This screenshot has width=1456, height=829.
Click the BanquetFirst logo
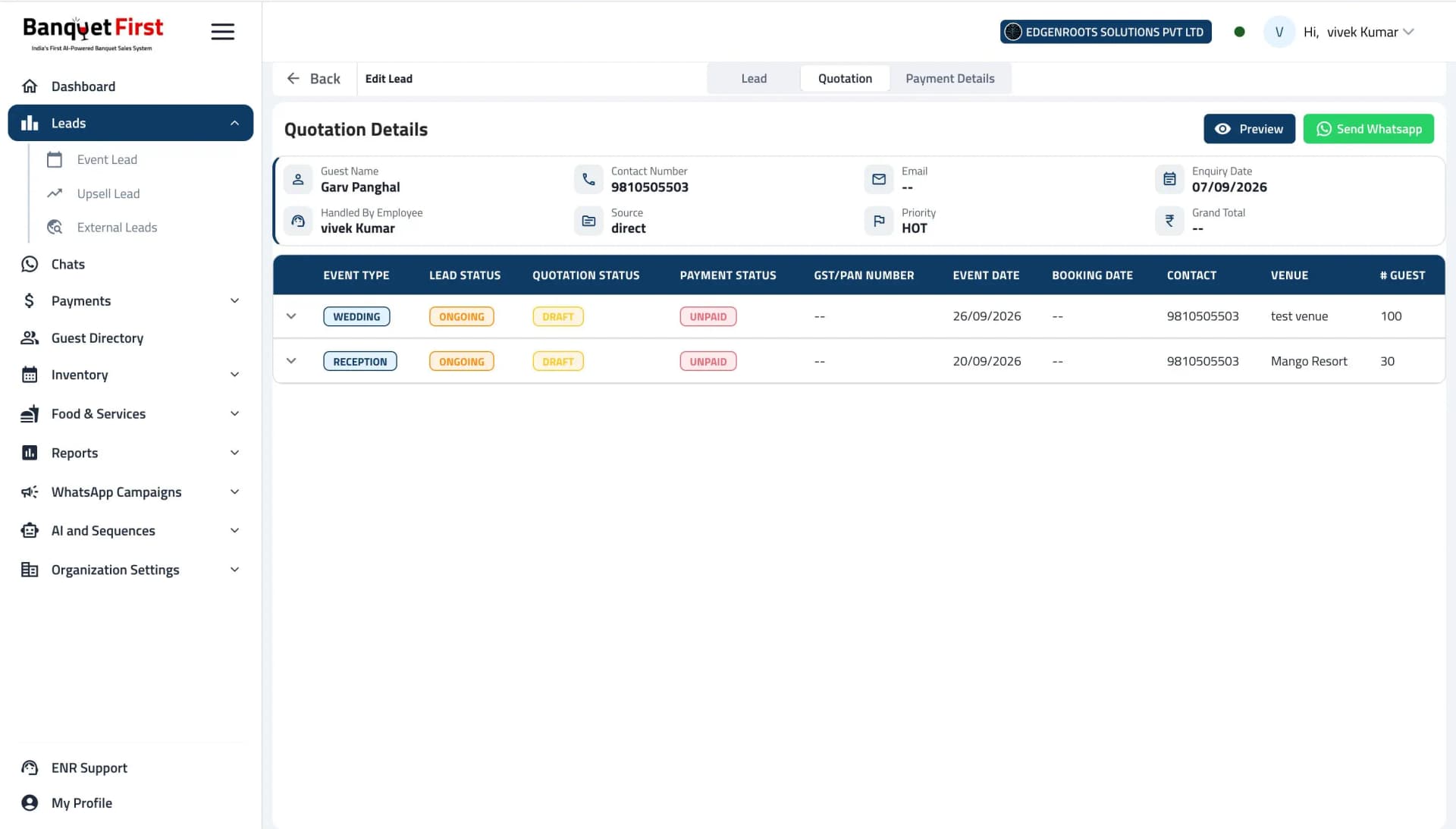93,33
